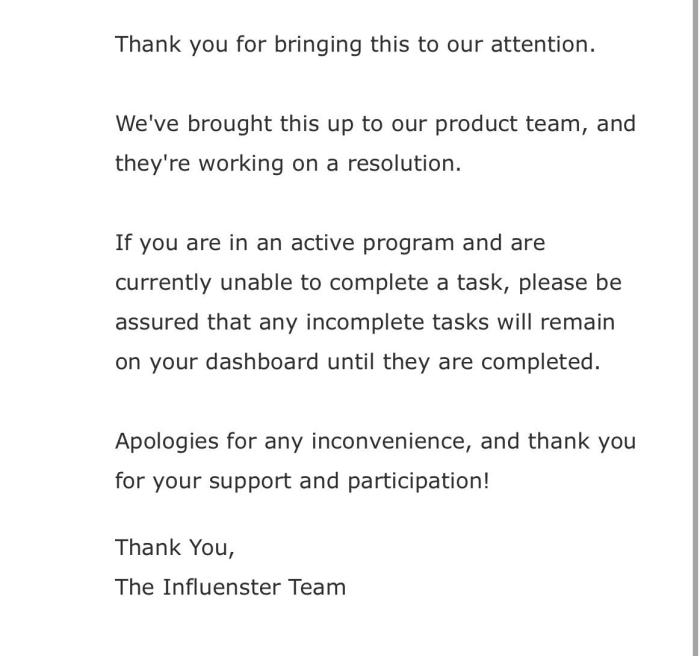700x656 pixels.
Task: Click the line starting 'We've brought this up'
Action: click(x=375, y=124)
